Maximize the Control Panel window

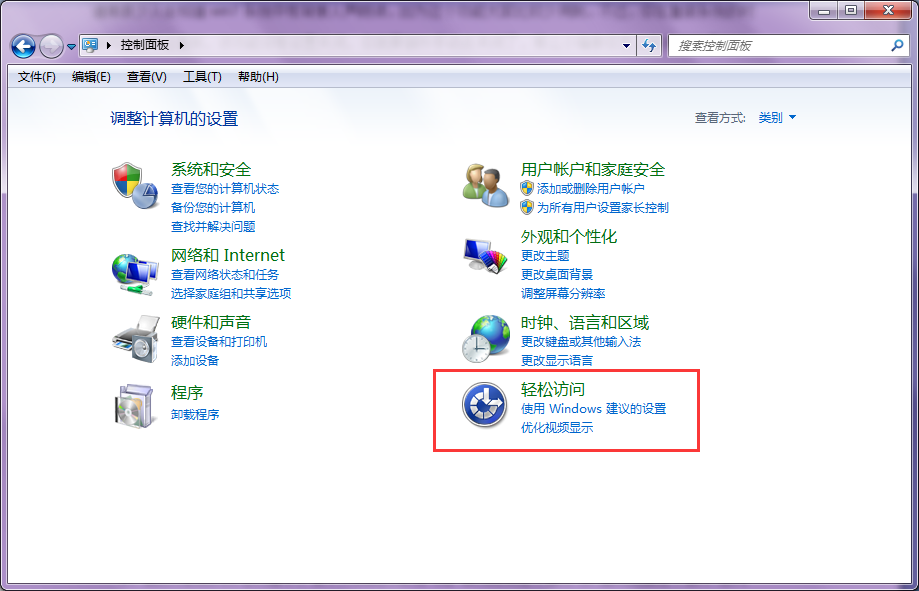[850, 10]
